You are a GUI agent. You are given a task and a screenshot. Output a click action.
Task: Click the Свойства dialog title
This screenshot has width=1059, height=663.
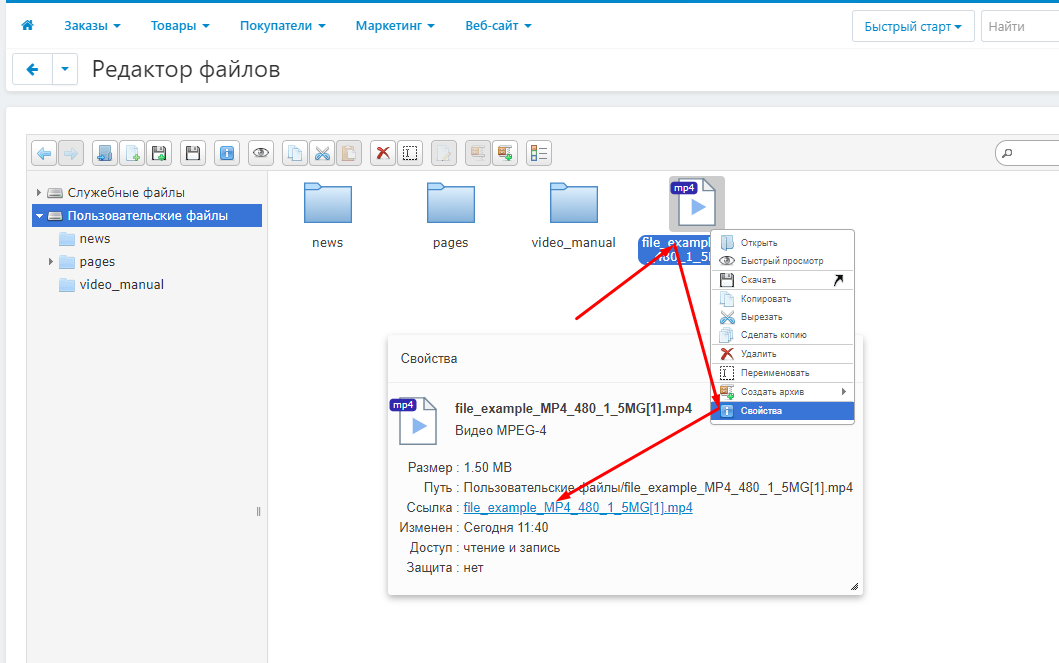[429, 359]
